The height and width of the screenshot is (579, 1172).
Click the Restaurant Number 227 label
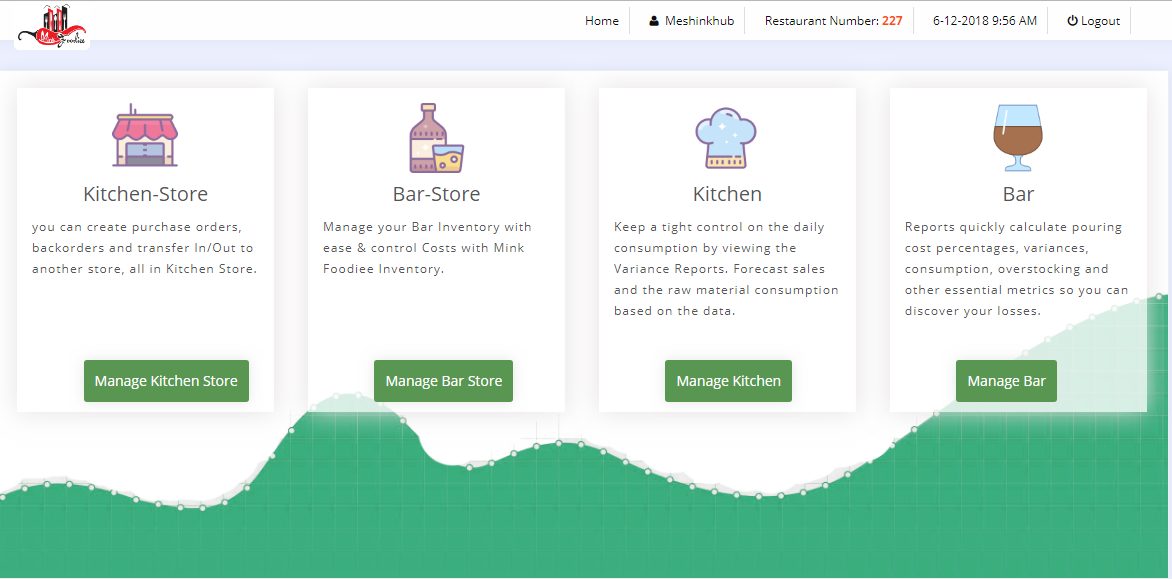click(833, 21)
